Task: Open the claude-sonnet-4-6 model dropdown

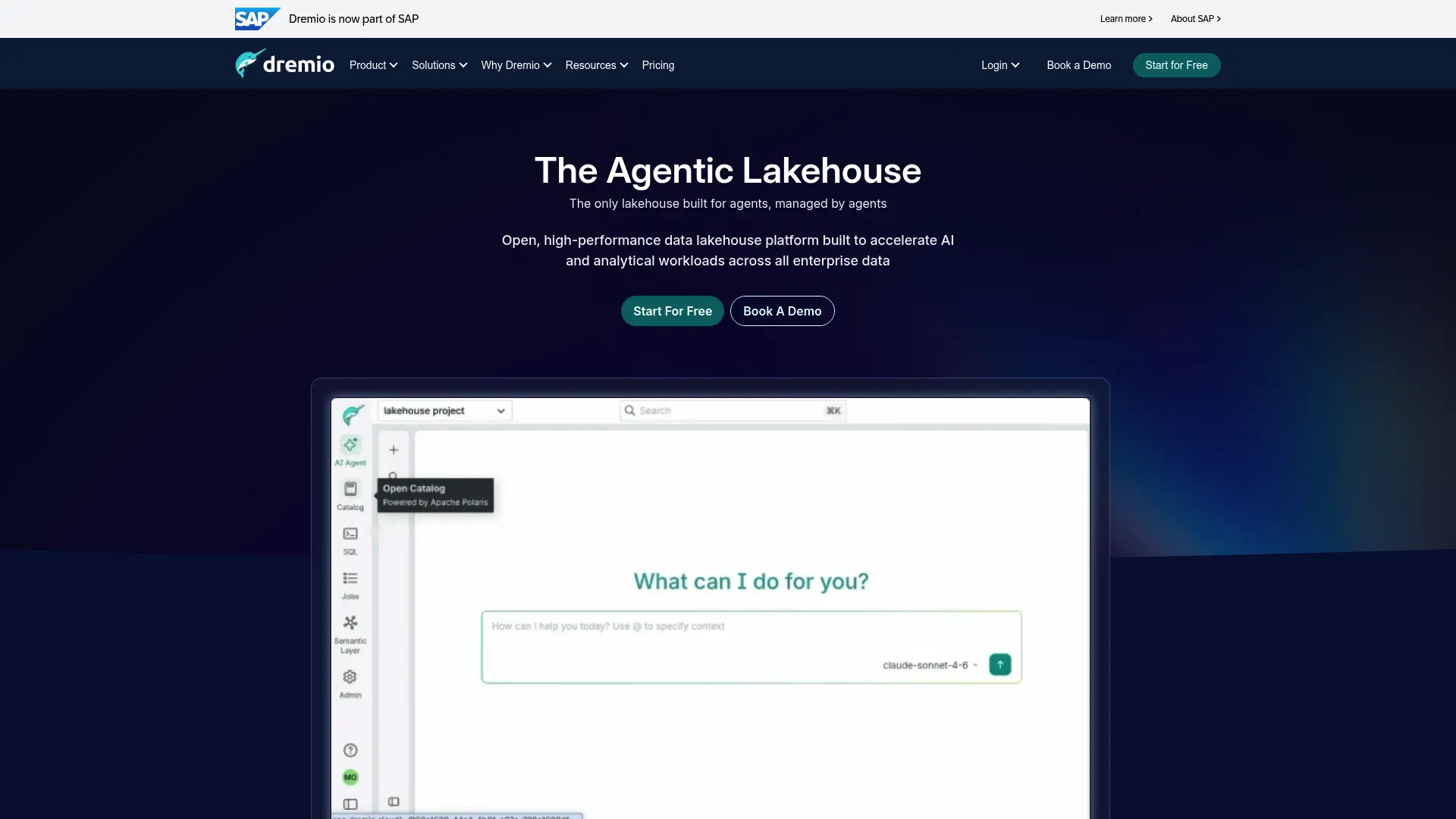Action: (930, 665)
